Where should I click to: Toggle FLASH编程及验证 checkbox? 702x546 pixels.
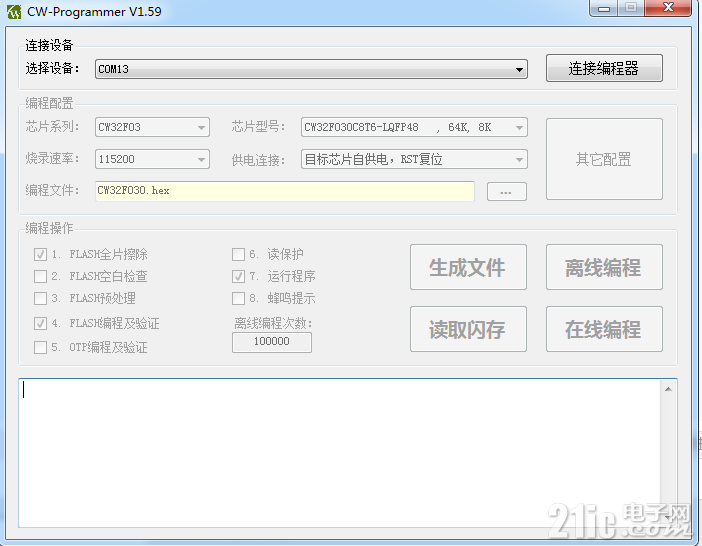[40, 323]
